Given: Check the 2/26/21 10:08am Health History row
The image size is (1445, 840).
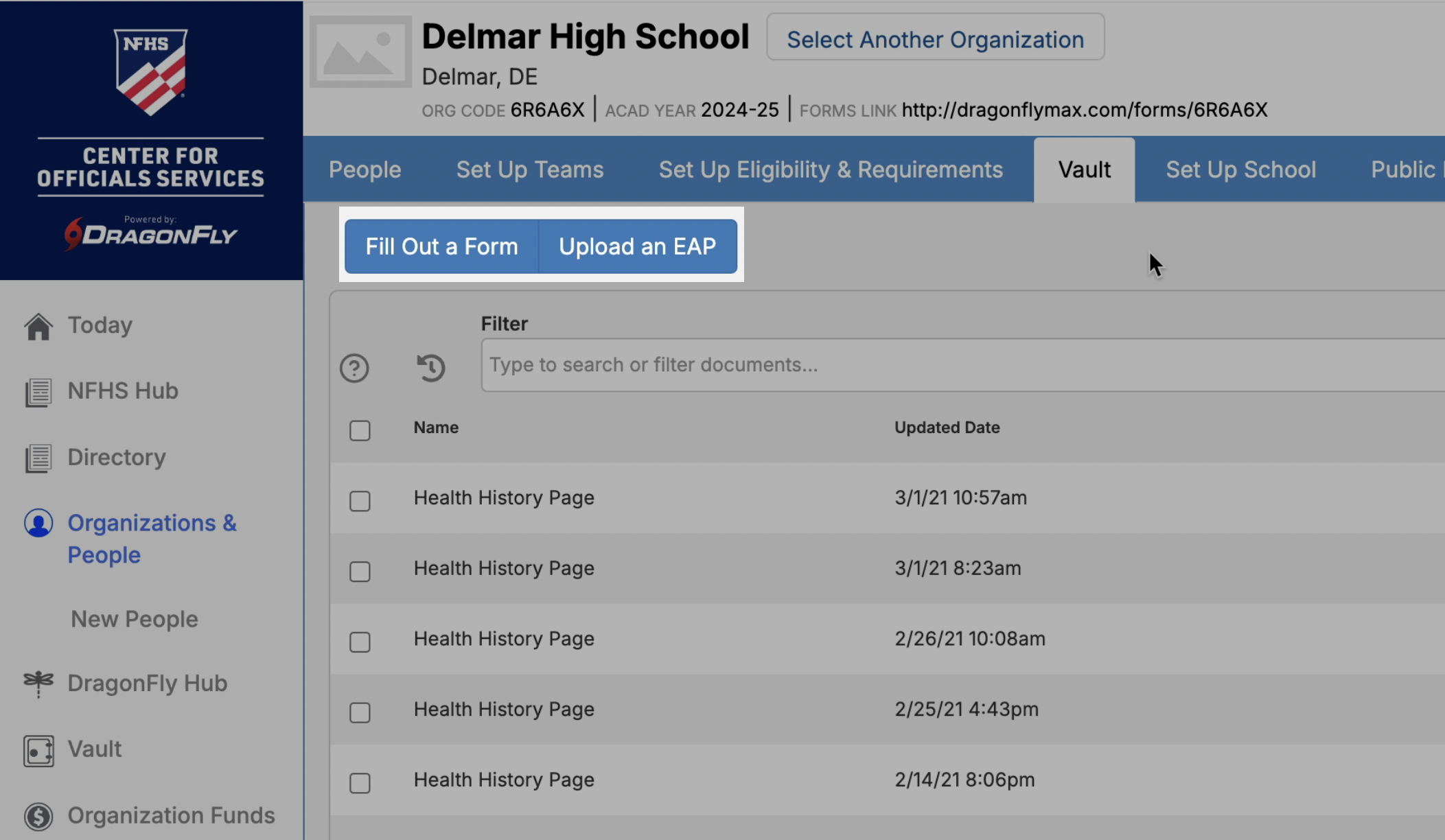Looking at the screenshot, I should point(360,642).
